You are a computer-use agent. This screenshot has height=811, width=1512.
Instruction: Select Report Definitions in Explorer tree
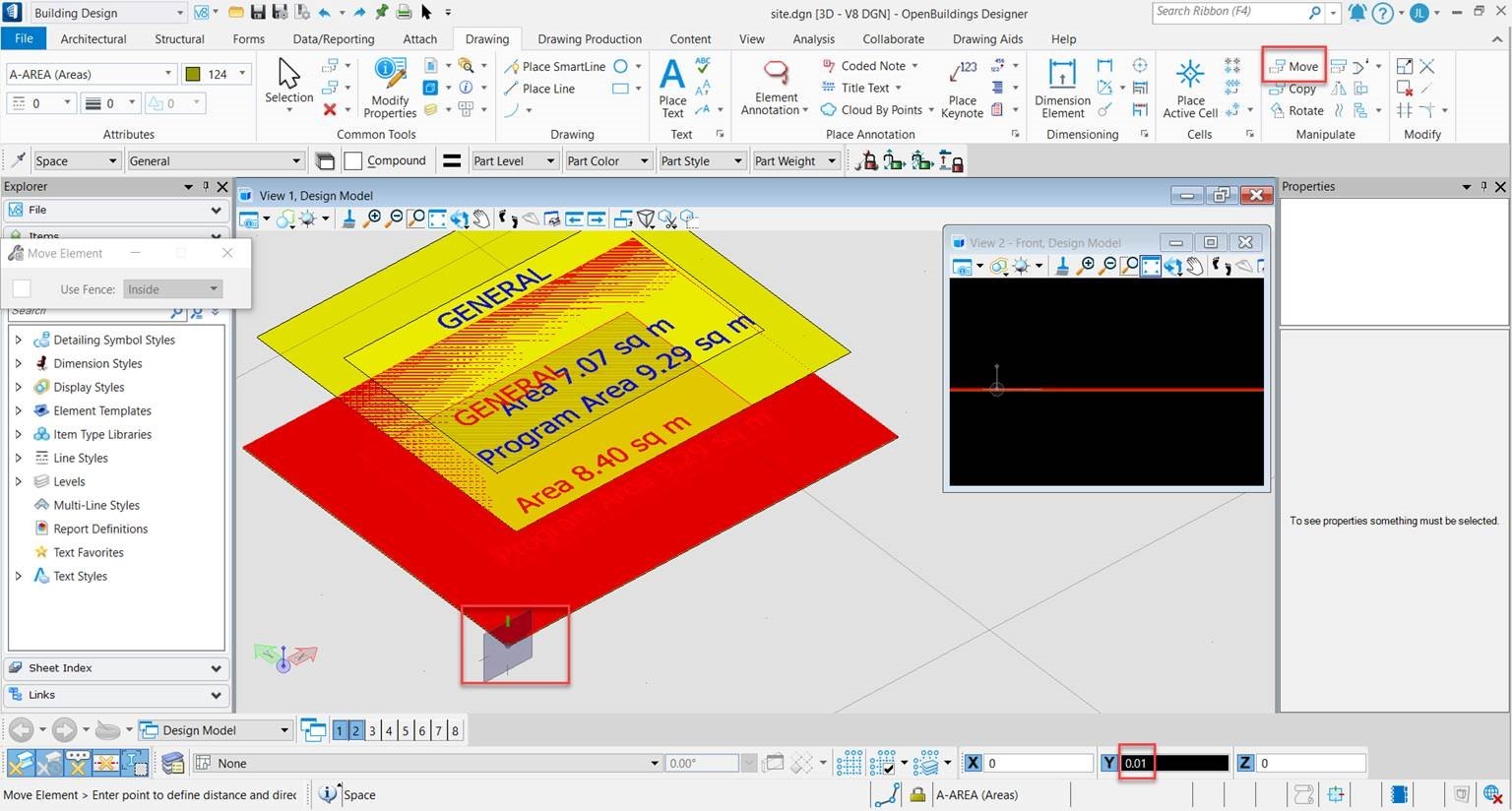pos(100,529)
